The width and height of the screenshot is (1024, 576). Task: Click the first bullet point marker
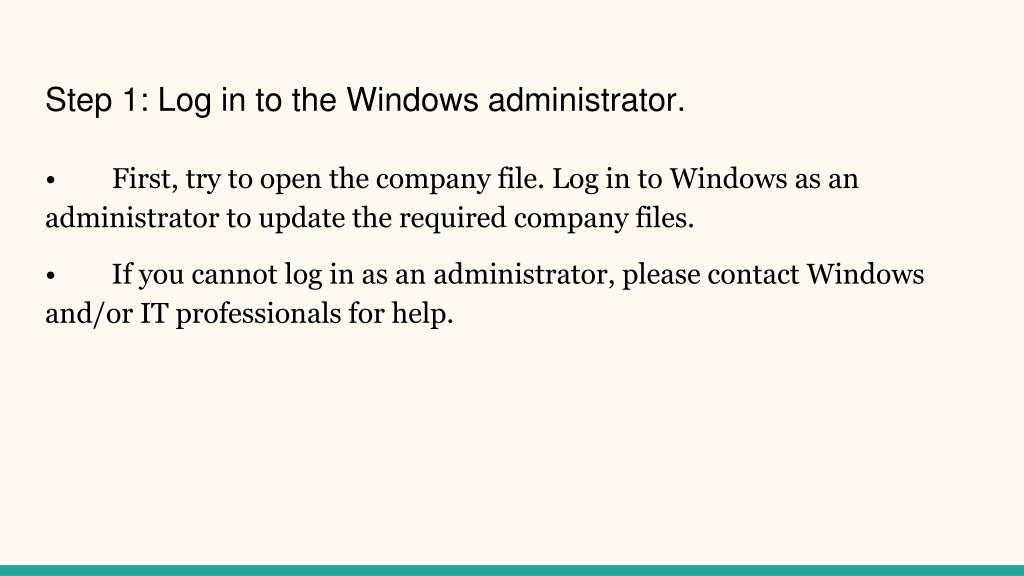(50, 180)
